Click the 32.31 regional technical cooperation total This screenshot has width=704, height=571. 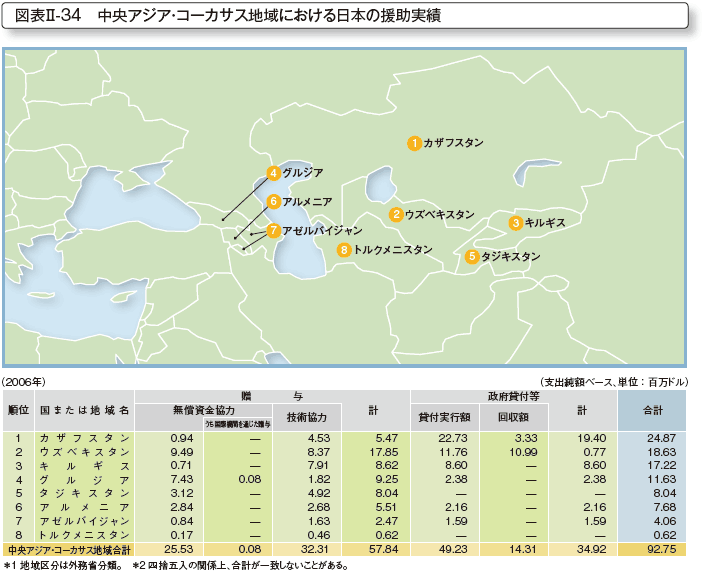coord(316,549)
